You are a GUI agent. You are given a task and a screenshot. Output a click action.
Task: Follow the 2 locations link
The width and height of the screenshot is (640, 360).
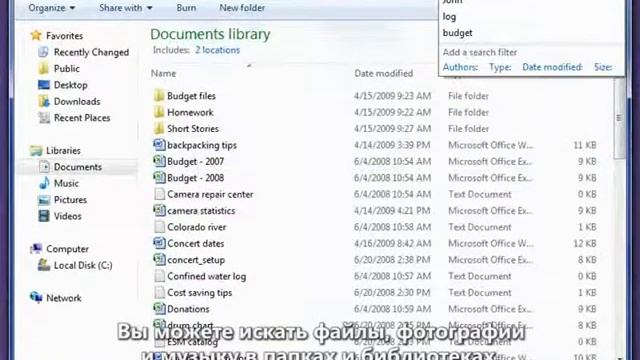pyautogui.click(x=217, y=50)
